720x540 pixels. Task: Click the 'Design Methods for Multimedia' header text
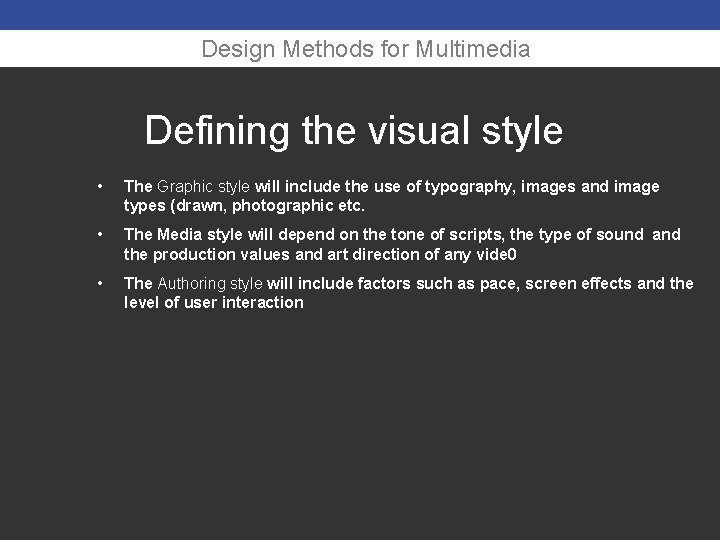tap(366, 49)
